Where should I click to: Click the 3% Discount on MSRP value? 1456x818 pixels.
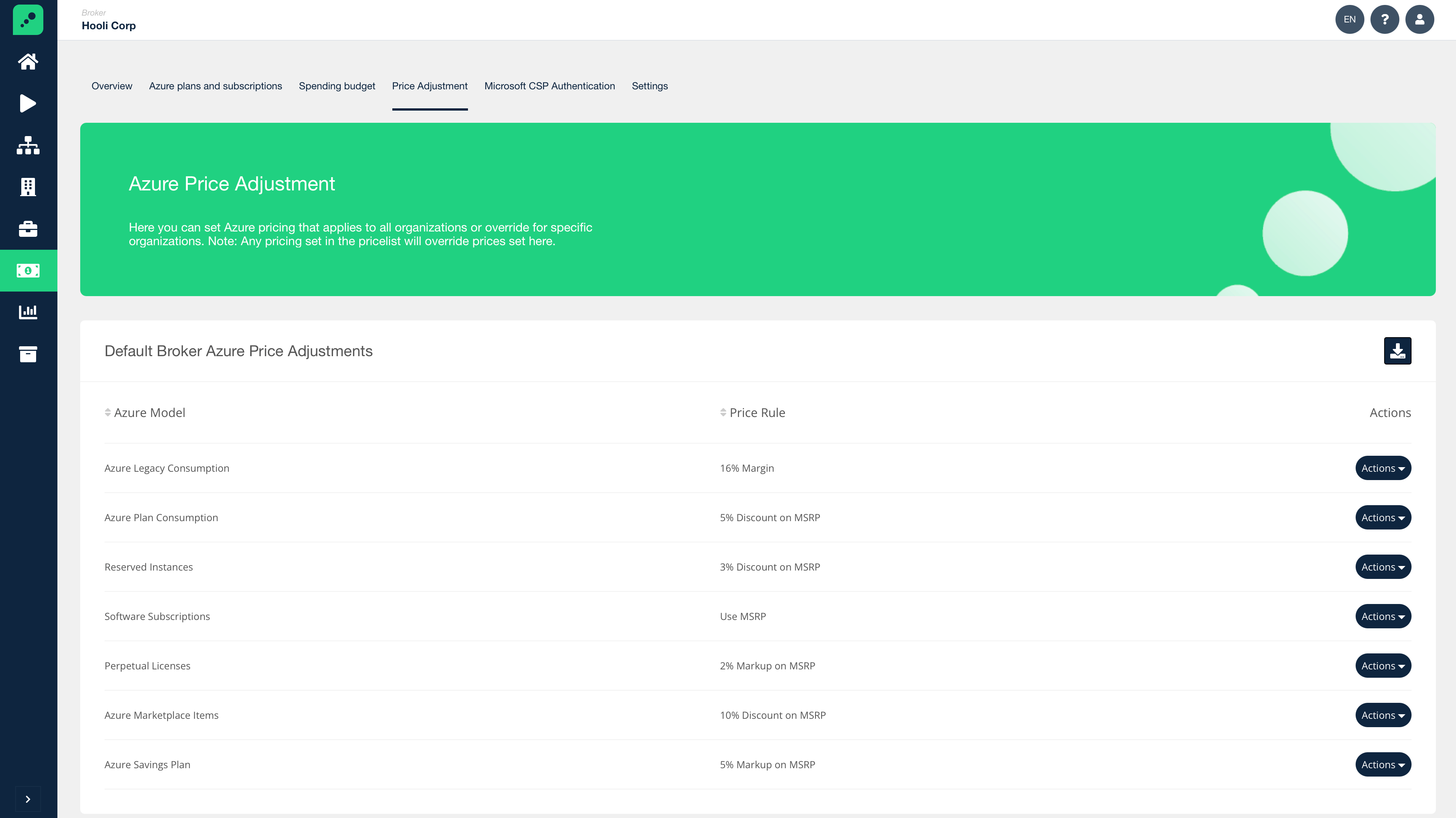(x=770, y=567)
